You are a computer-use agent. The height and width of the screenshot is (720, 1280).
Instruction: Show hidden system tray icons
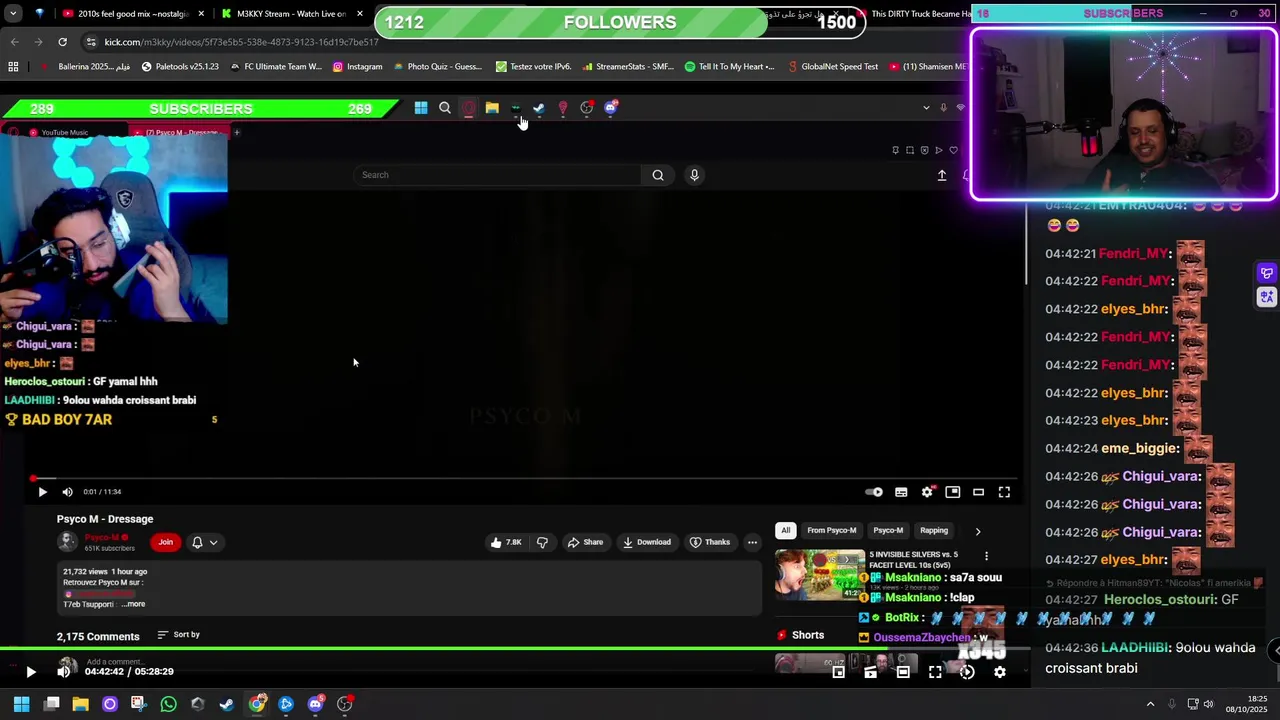tap(1150, 704)
